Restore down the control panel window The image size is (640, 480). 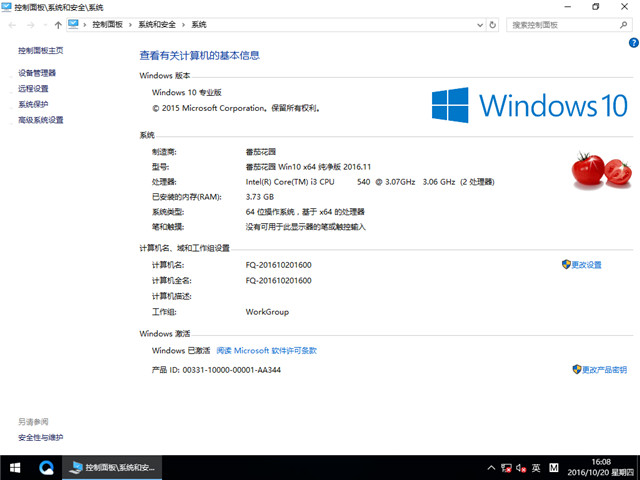(x=596, y=7)
